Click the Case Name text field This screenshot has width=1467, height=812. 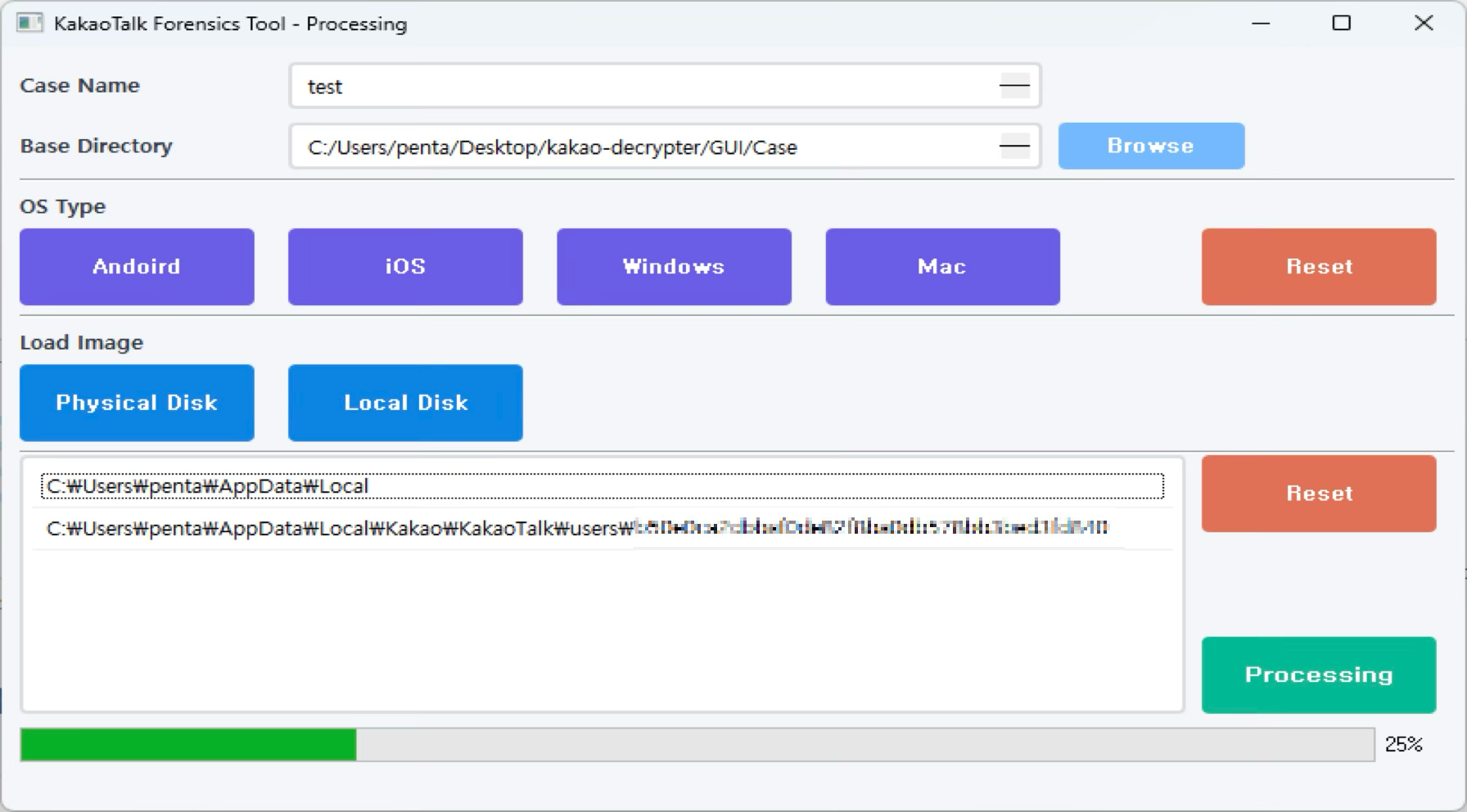pyautogui.click(x=665, y=86)
